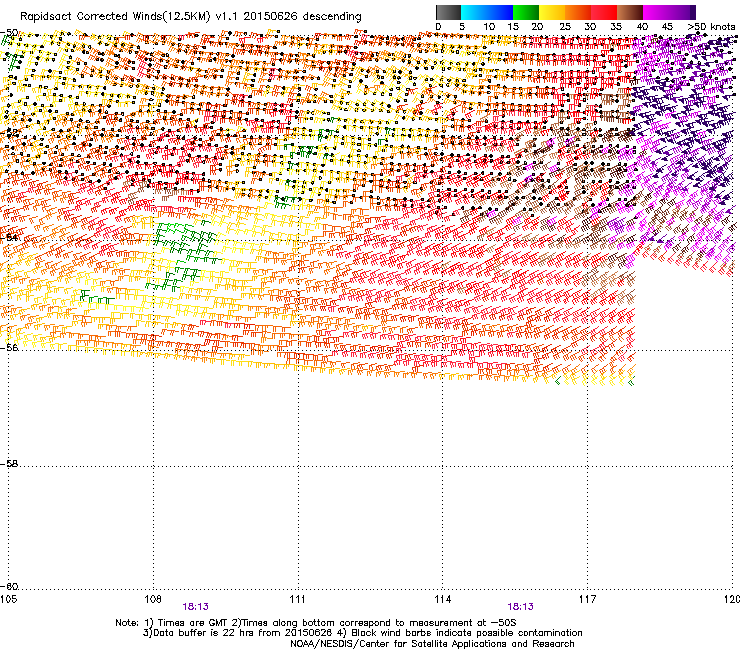Click the first note line beginning 'Note: 1) Times are GMT'
The height and width of the screenshot is (650, 740).
(x=316, y=623)
